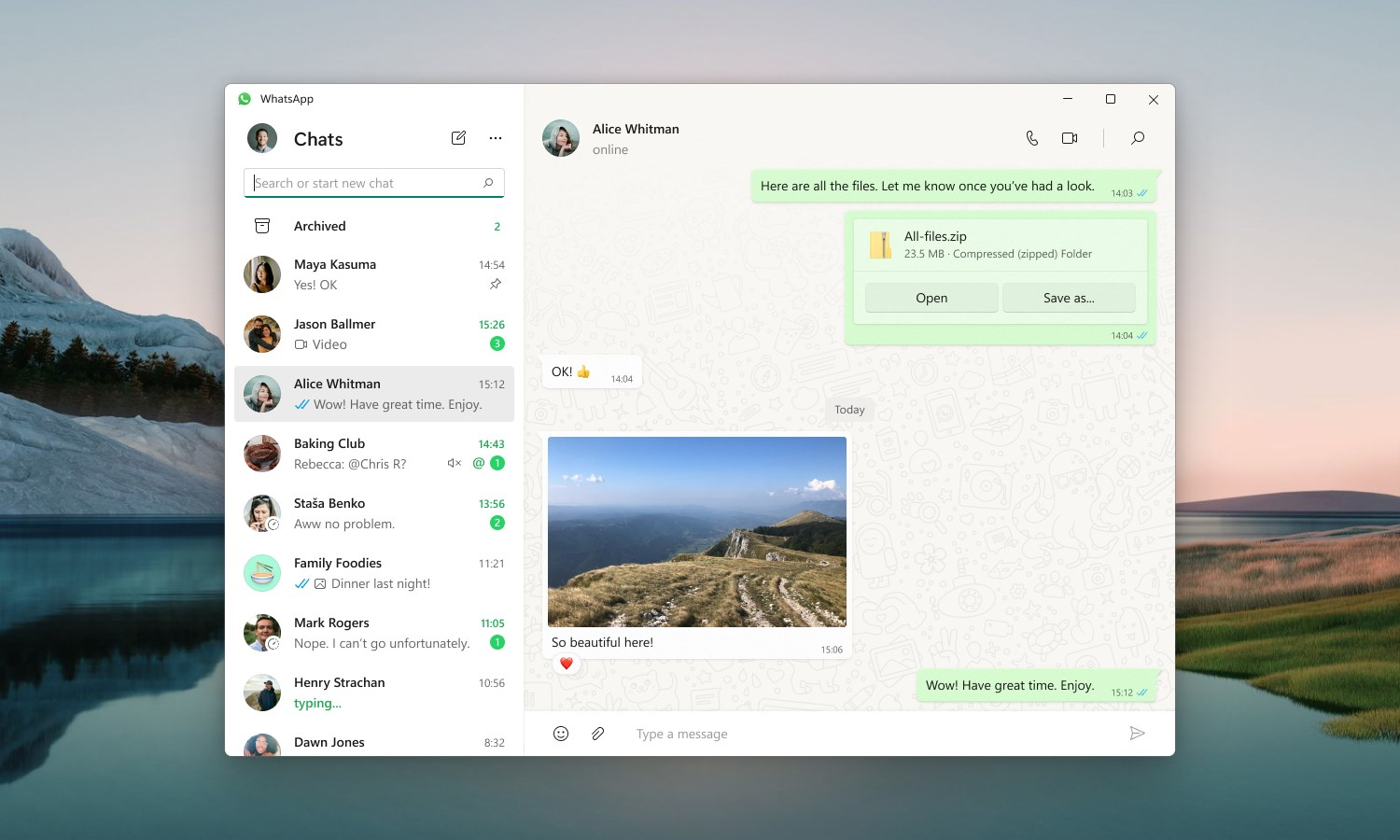Open the three-dot options menu
The width and height of the screenshot is (1400, 840).
point(496,137)
